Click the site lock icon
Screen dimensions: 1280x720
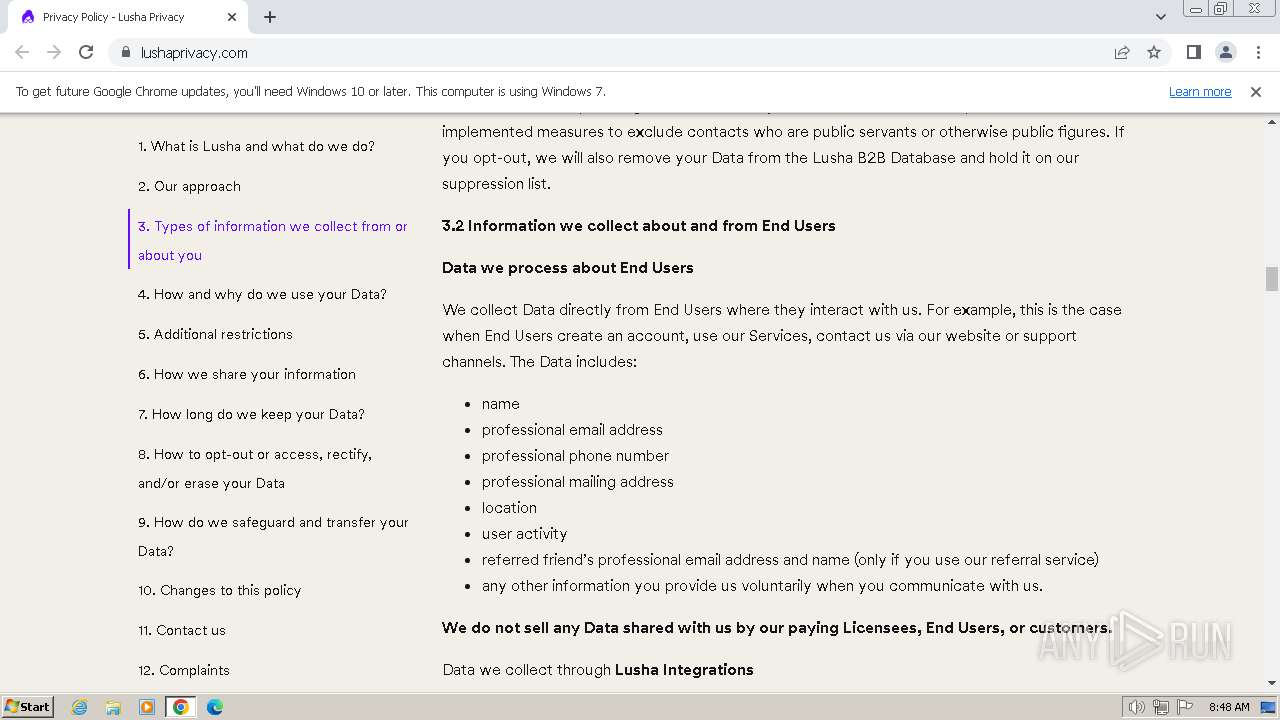coord(125,52)
